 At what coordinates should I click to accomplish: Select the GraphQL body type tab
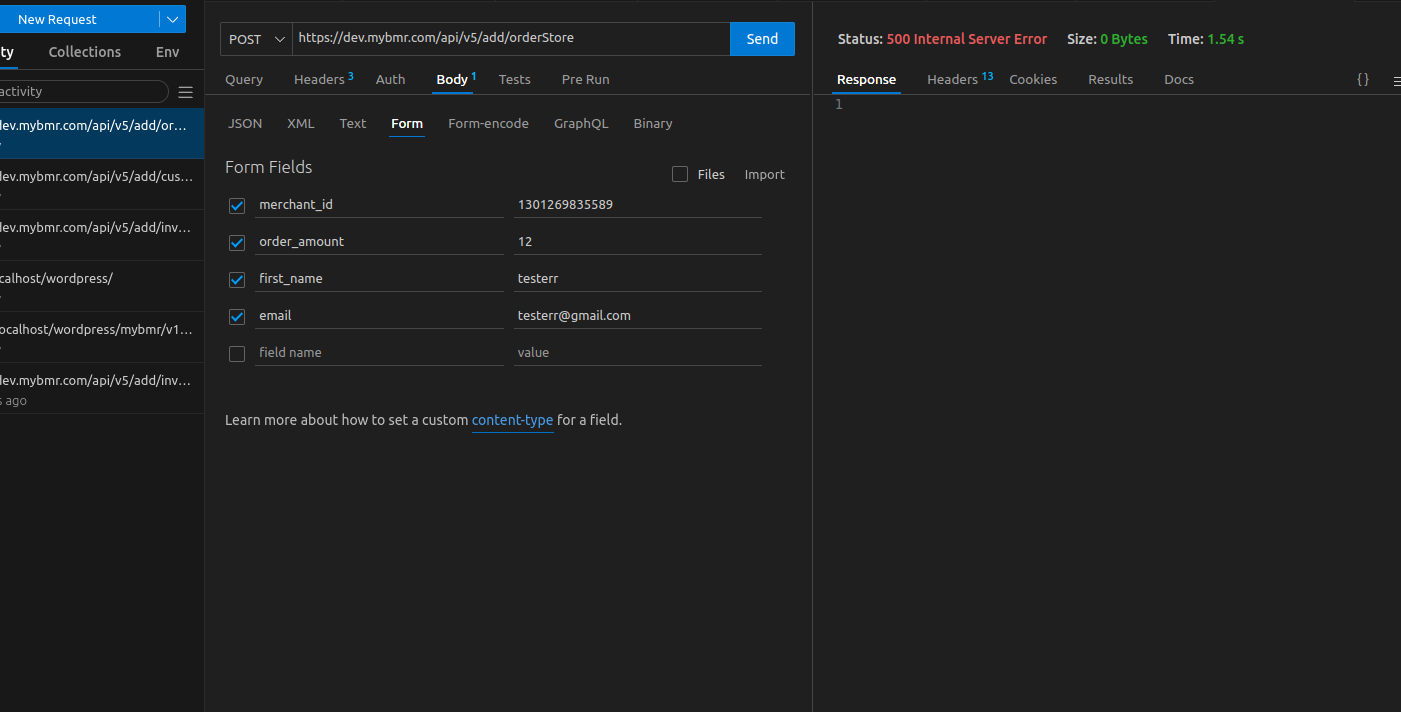click(x=581, y=123)
